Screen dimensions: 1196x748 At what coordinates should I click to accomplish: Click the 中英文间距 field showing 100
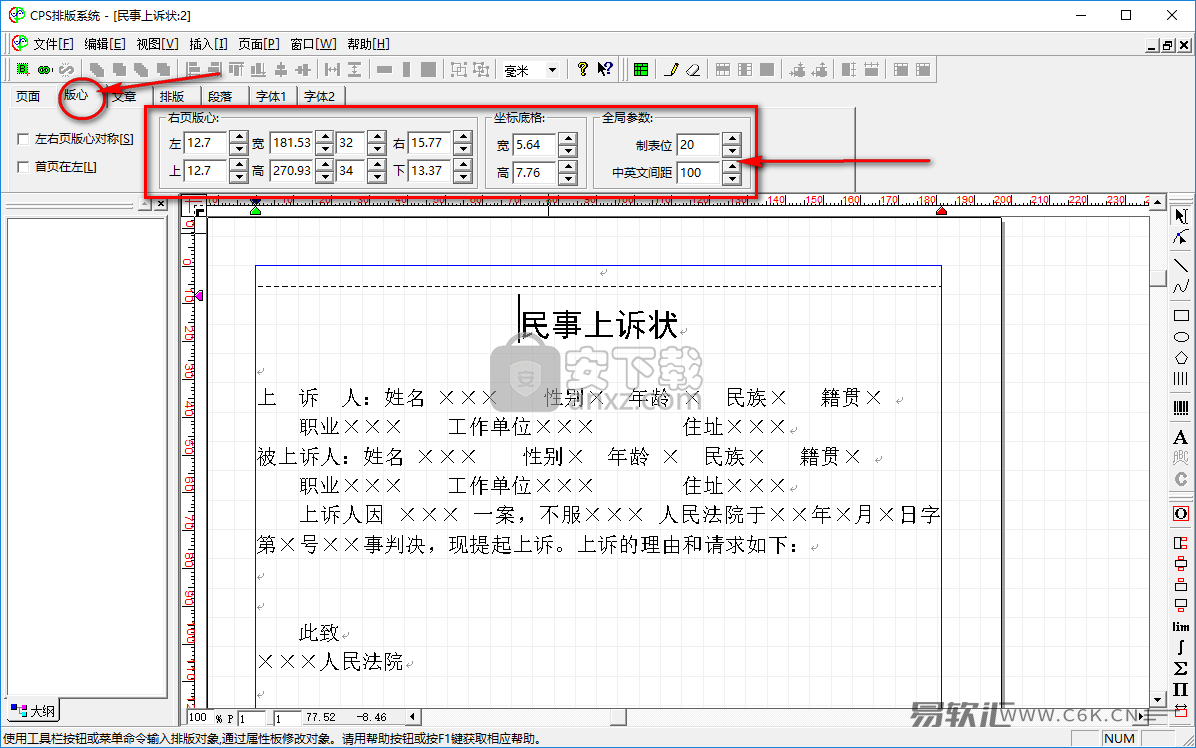(699, 172)
